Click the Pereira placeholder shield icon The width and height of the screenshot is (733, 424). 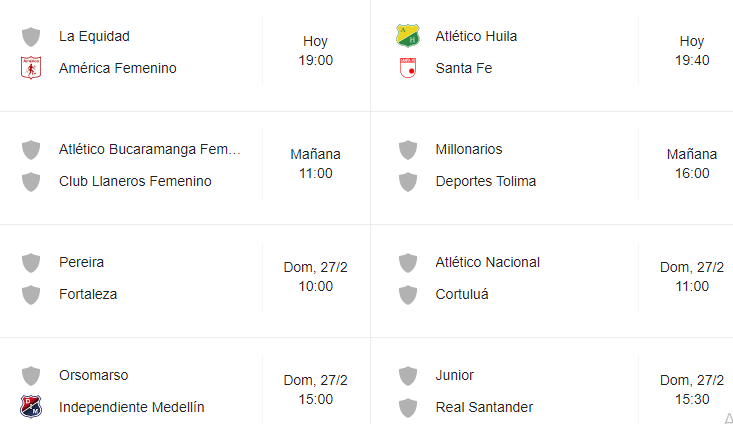point(31,263)
